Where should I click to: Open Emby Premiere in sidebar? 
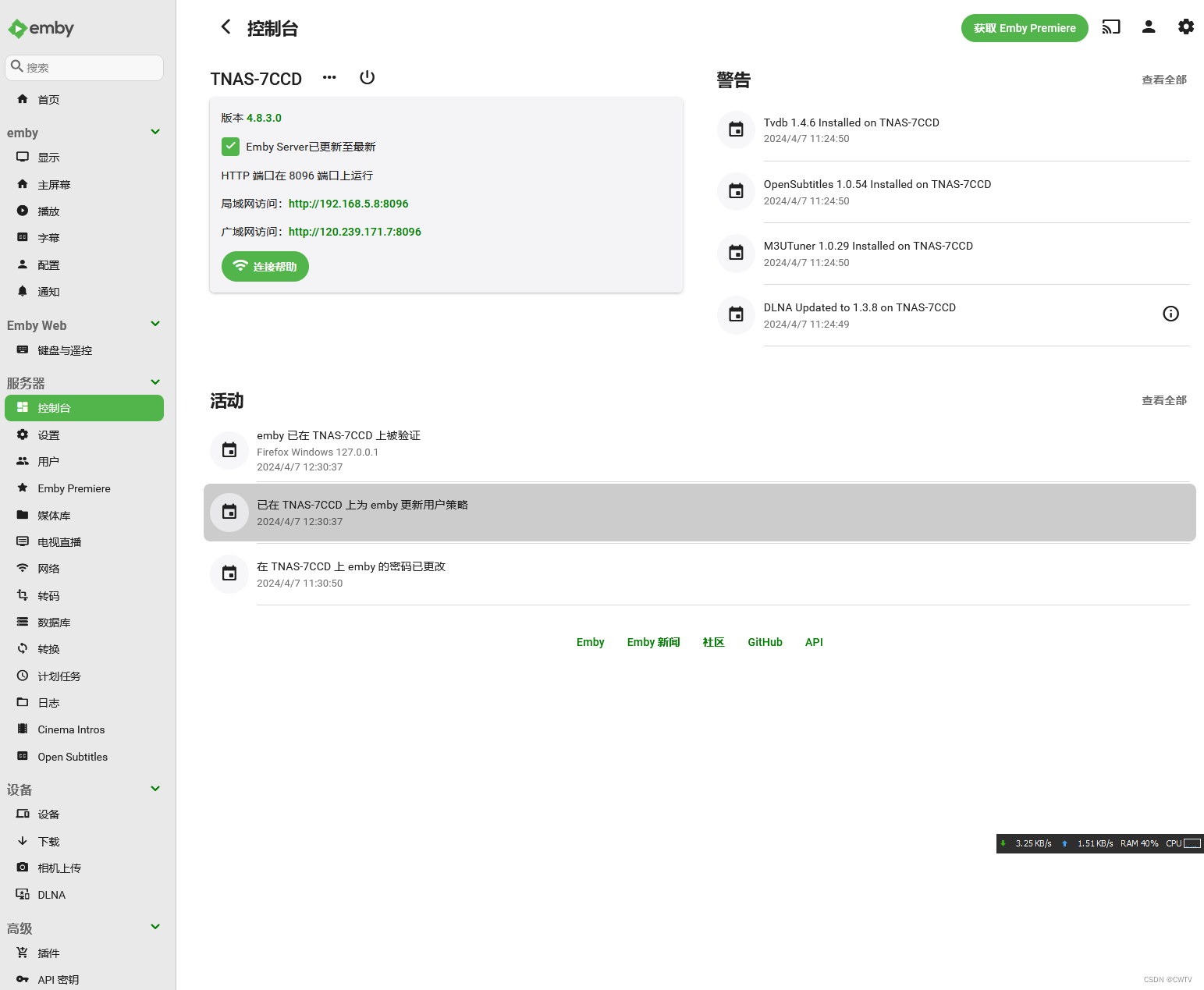click(84, 488)
